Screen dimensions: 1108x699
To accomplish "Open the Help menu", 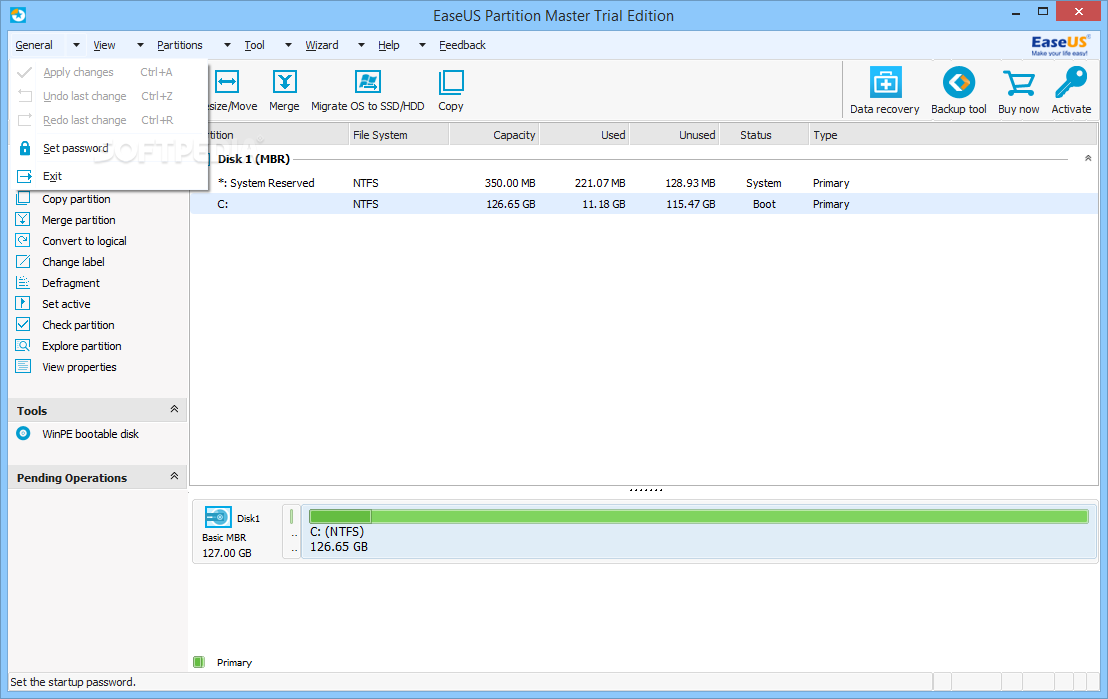I will [389, 45].
